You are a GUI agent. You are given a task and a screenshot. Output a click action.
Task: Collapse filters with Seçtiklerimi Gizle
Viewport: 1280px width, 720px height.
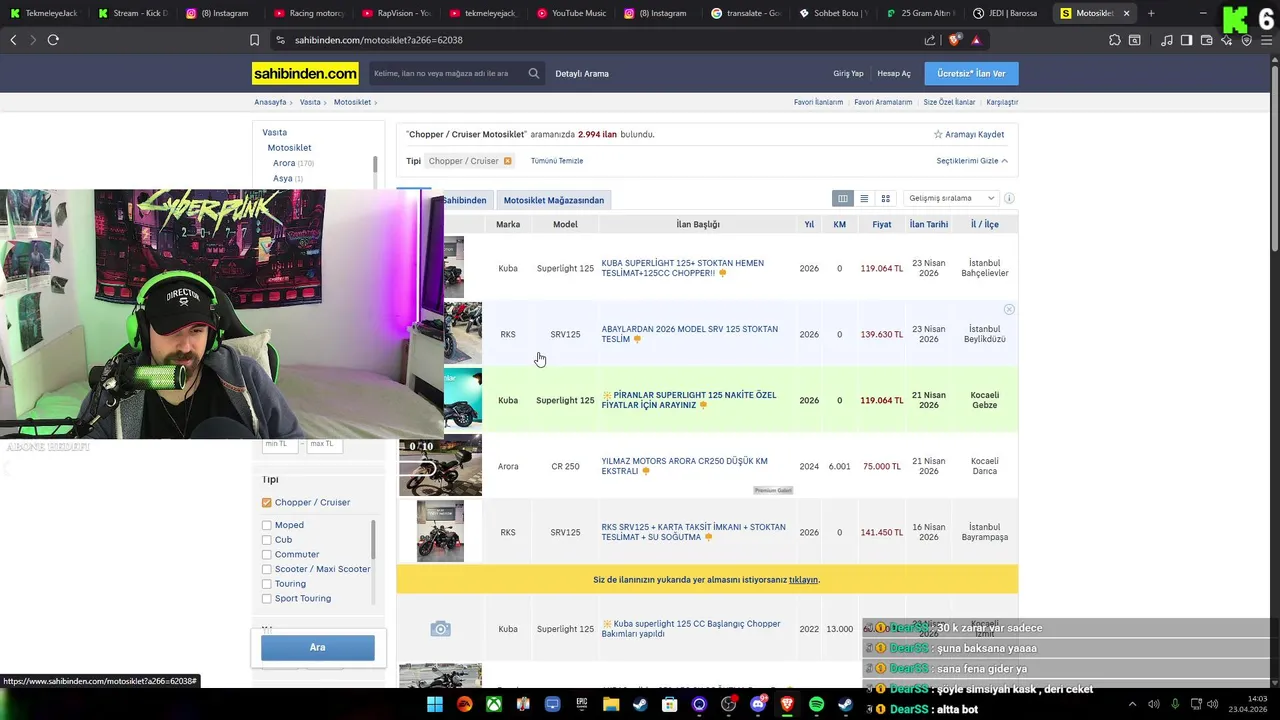click(x=972, y=161)
